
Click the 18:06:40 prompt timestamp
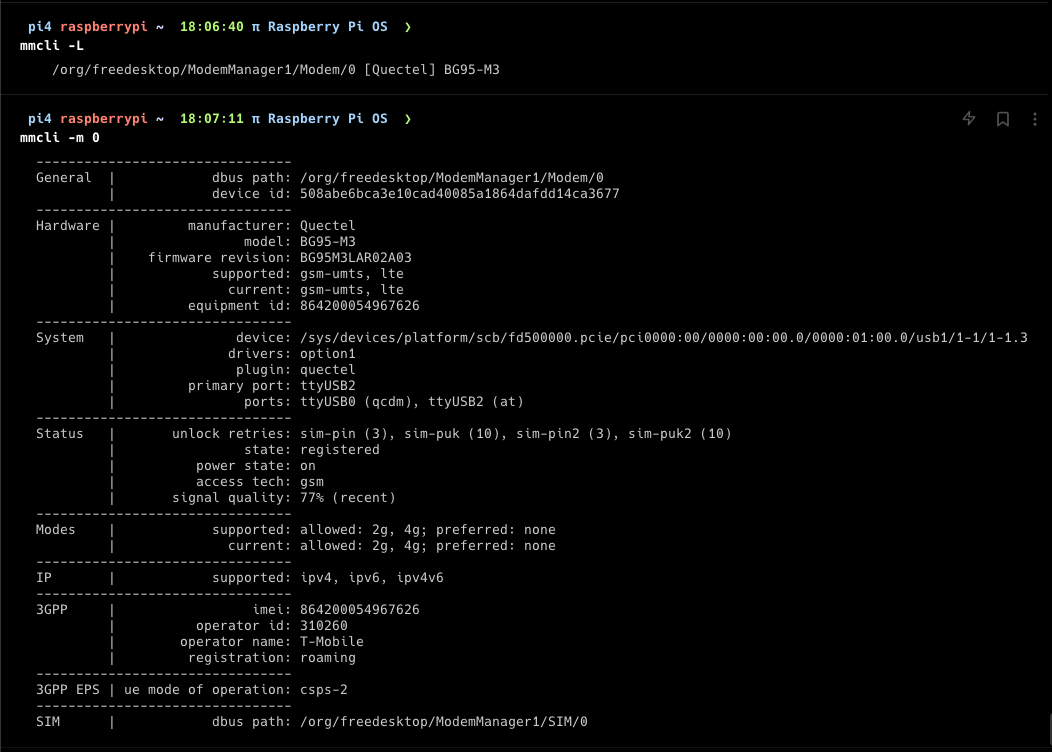[211, 27]
